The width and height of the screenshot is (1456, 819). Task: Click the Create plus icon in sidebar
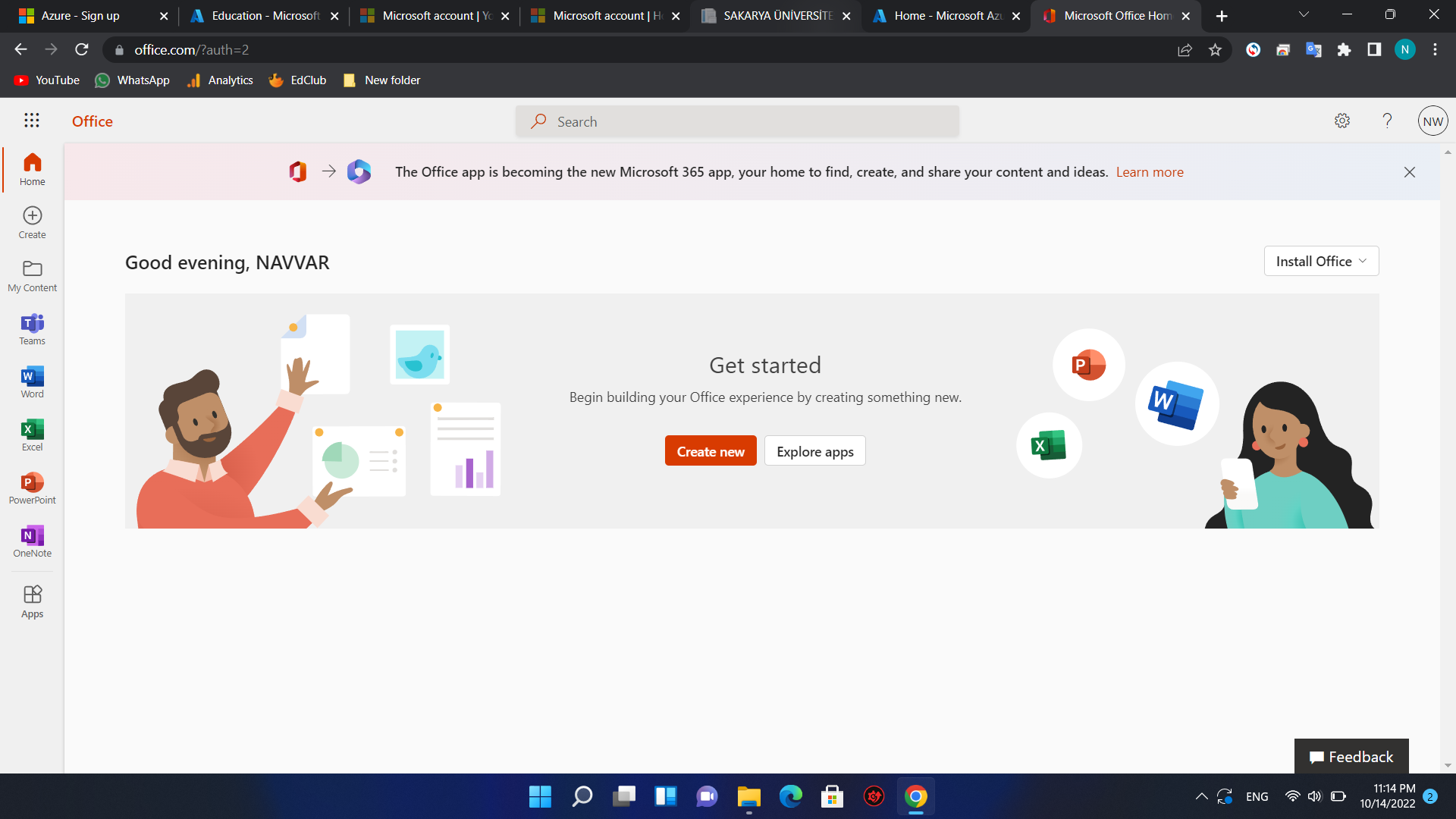32,222
